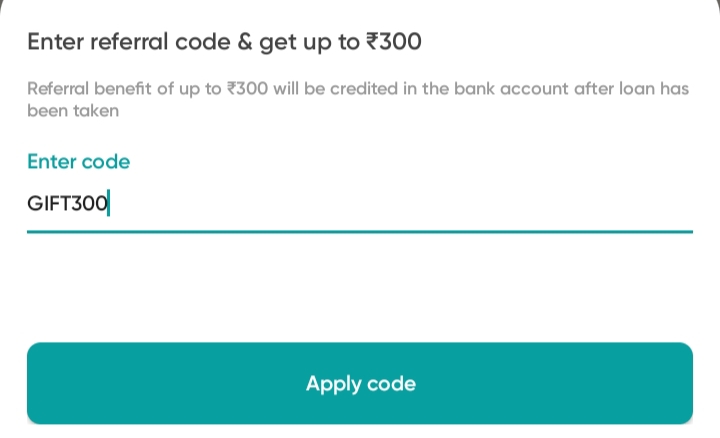Click the GIFT300 referral code input field
This screenshot has height=438, width=720.
(360, 203)
